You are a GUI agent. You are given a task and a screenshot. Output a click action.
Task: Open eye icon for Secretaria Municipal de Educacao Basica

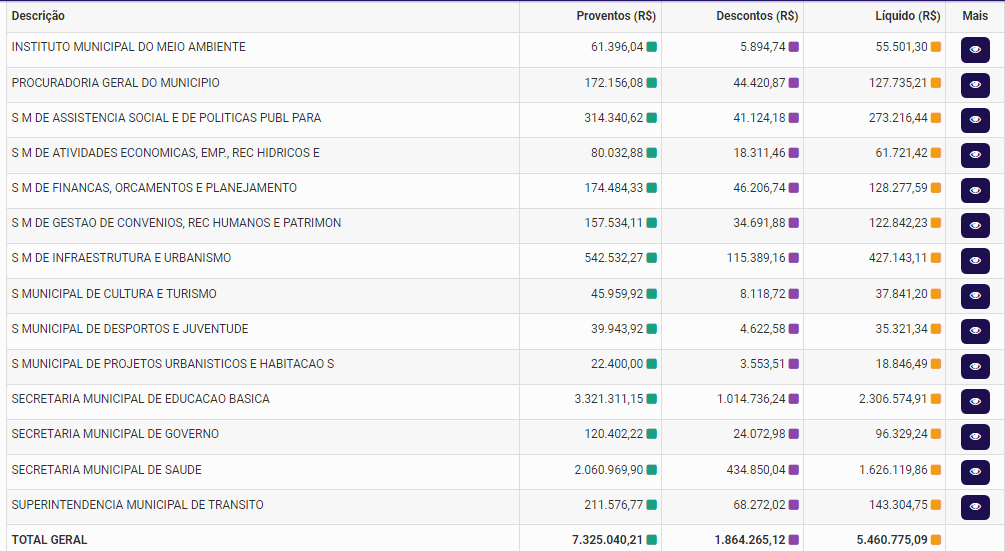(x=974, y=401)
